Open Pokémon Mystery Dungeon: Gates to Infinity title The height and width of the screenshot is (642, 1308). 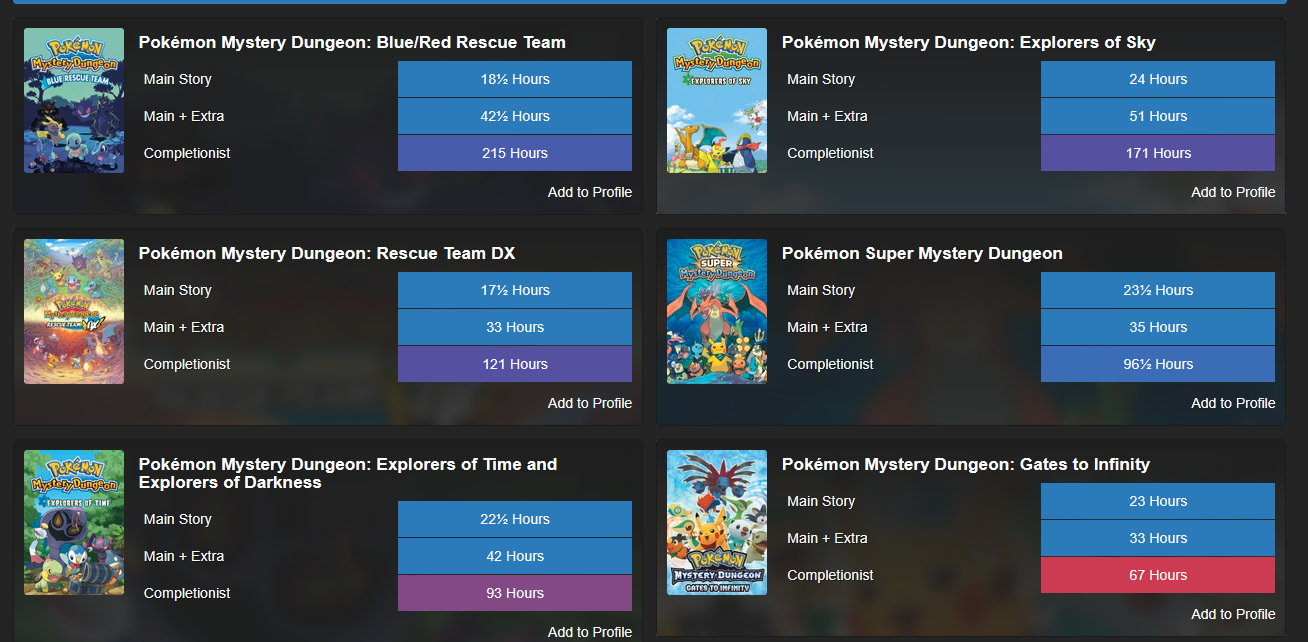966,465
